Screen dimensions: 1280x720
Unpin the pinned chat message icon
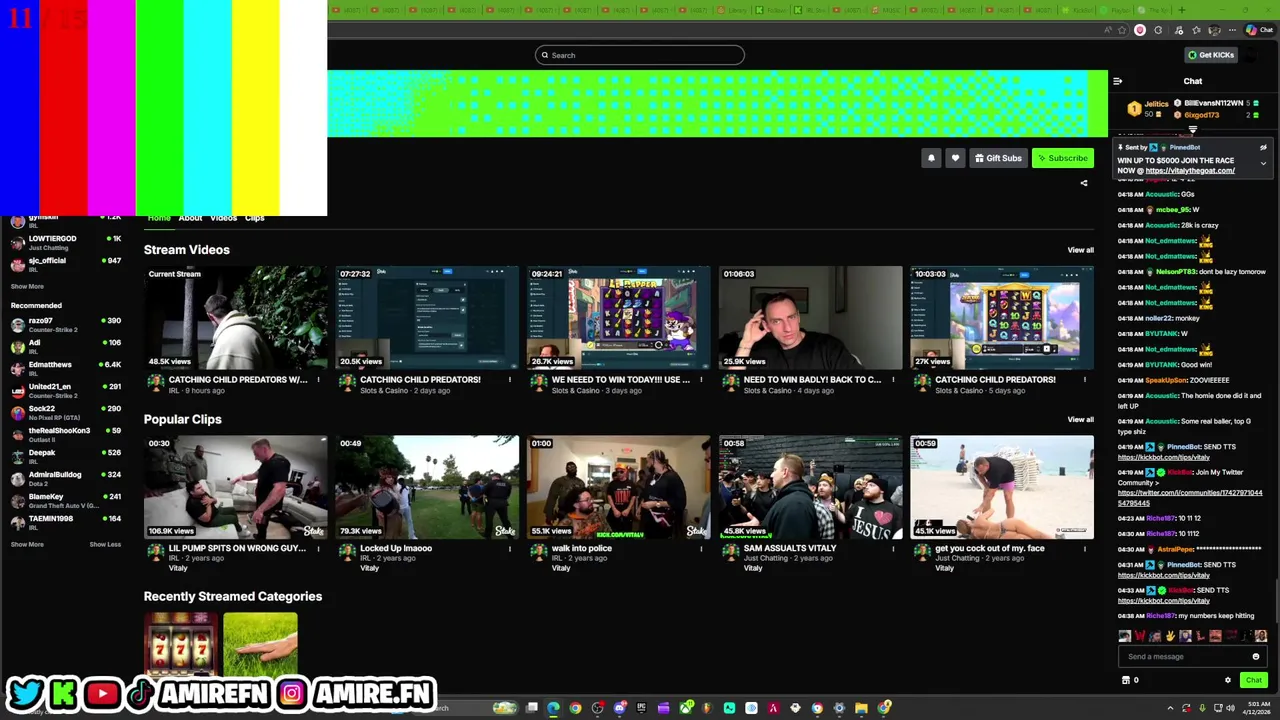[1263, 147]
